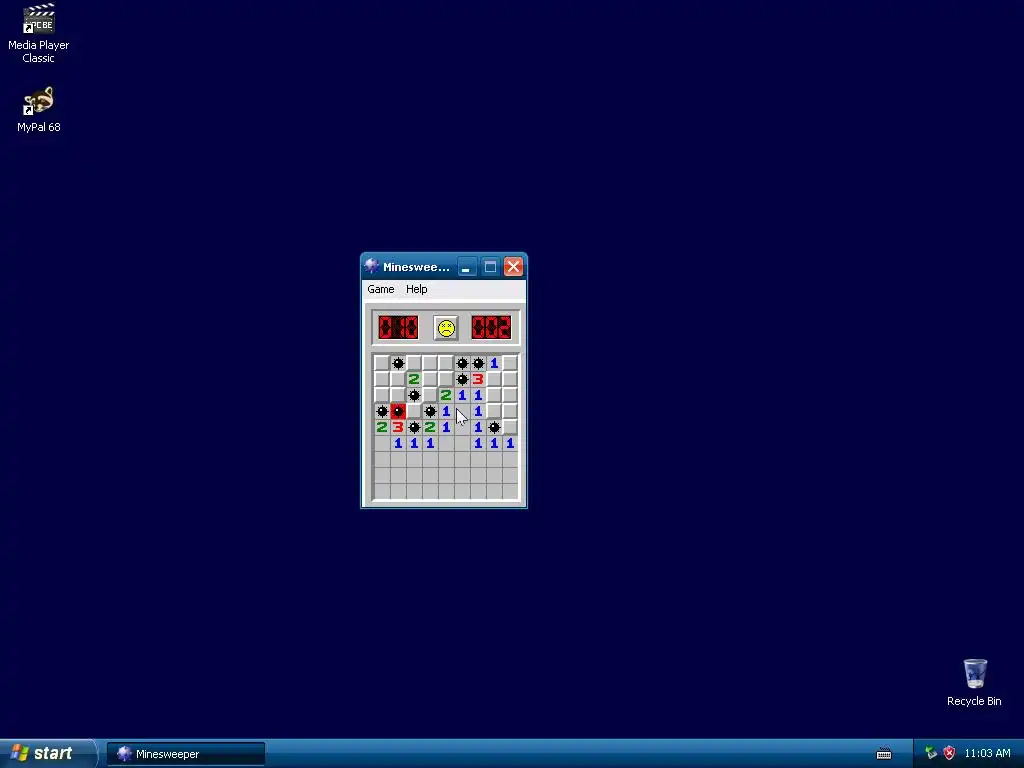Open the Windows start menu
The image size is (1024, 768).
coord(48,754)
